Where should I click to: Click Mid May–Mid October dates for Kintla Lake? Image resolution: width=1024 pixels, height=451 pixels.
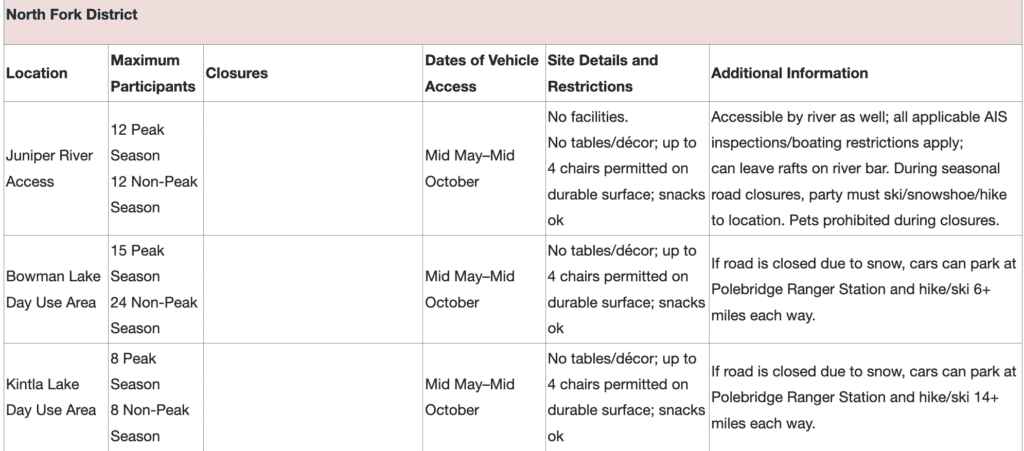(x=470, y=397)
